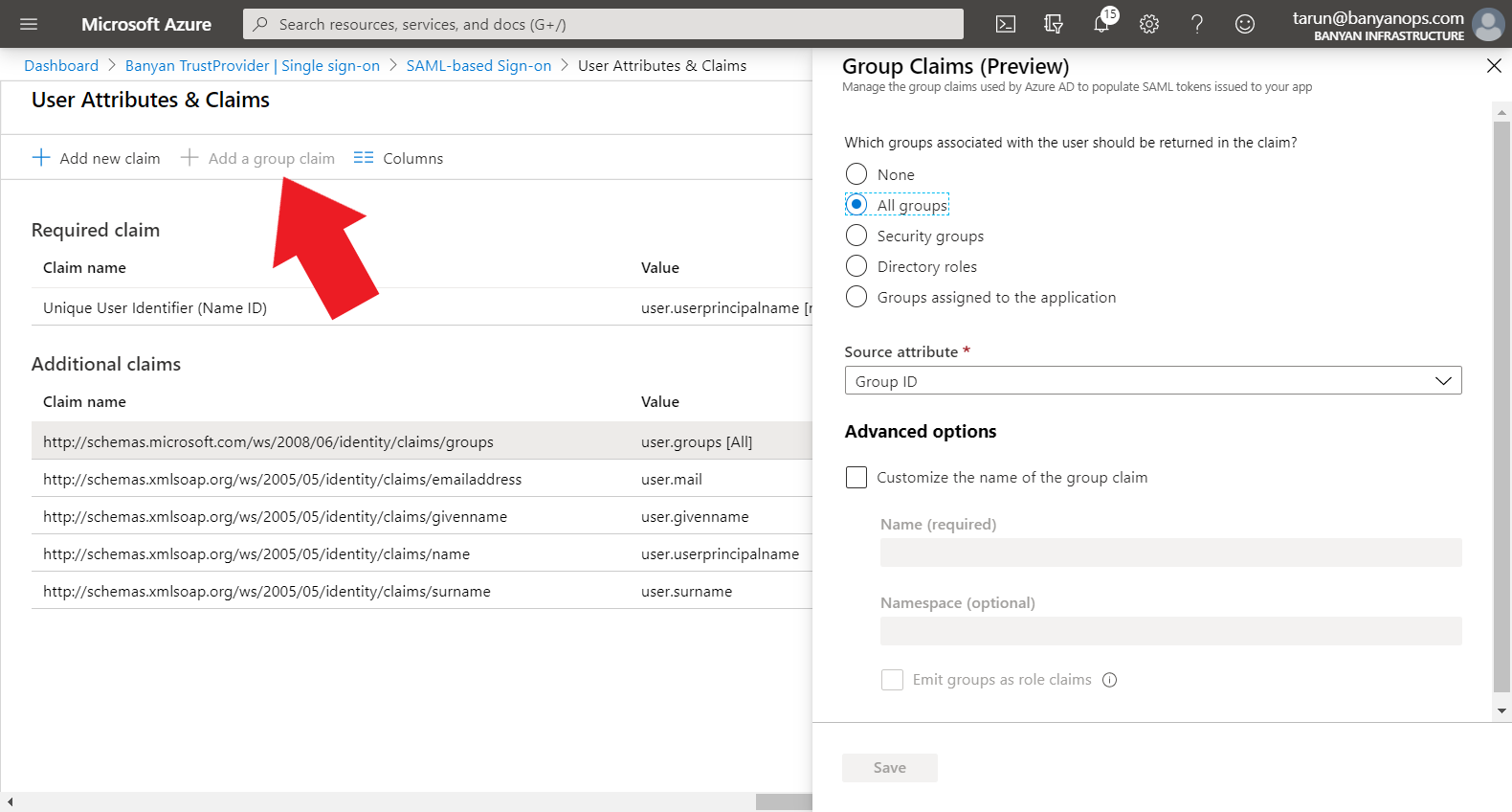This screenshot has height=812, width=1512.
Task: Click the Namespace (optional) field
Action: [1171, 631]
